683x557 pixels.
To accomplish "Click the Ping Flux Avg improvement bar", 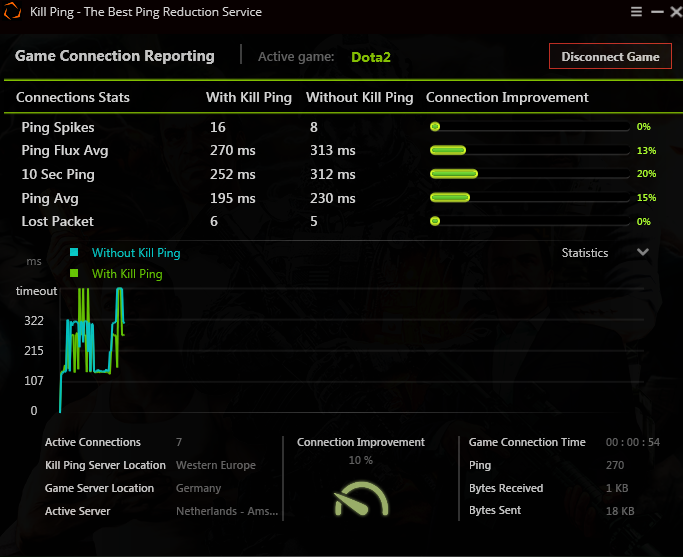I will coord(530,150).
